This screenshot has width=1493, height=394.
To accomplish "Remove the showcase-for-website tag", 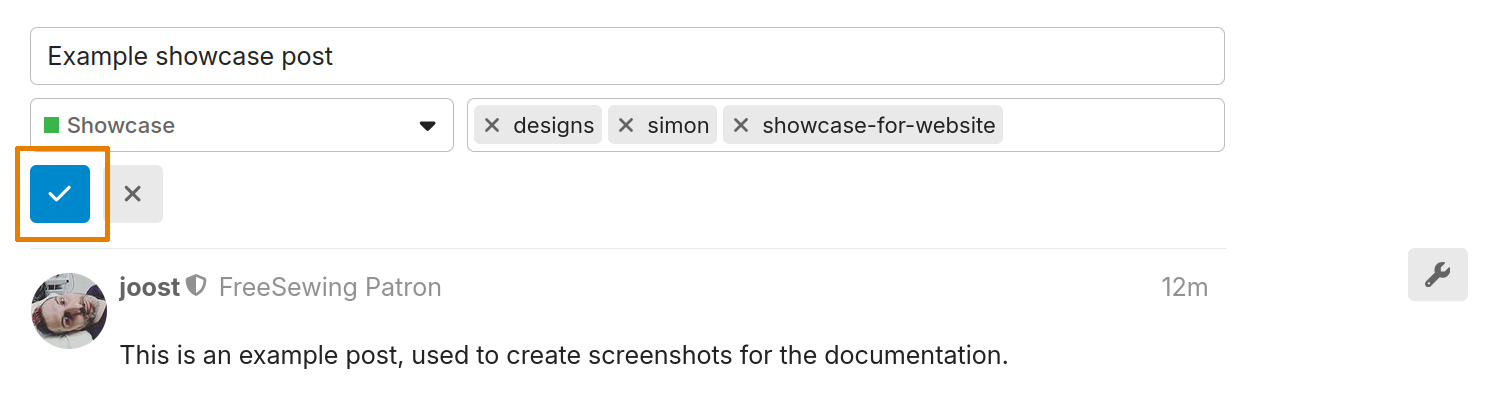I will click(740, 125).
